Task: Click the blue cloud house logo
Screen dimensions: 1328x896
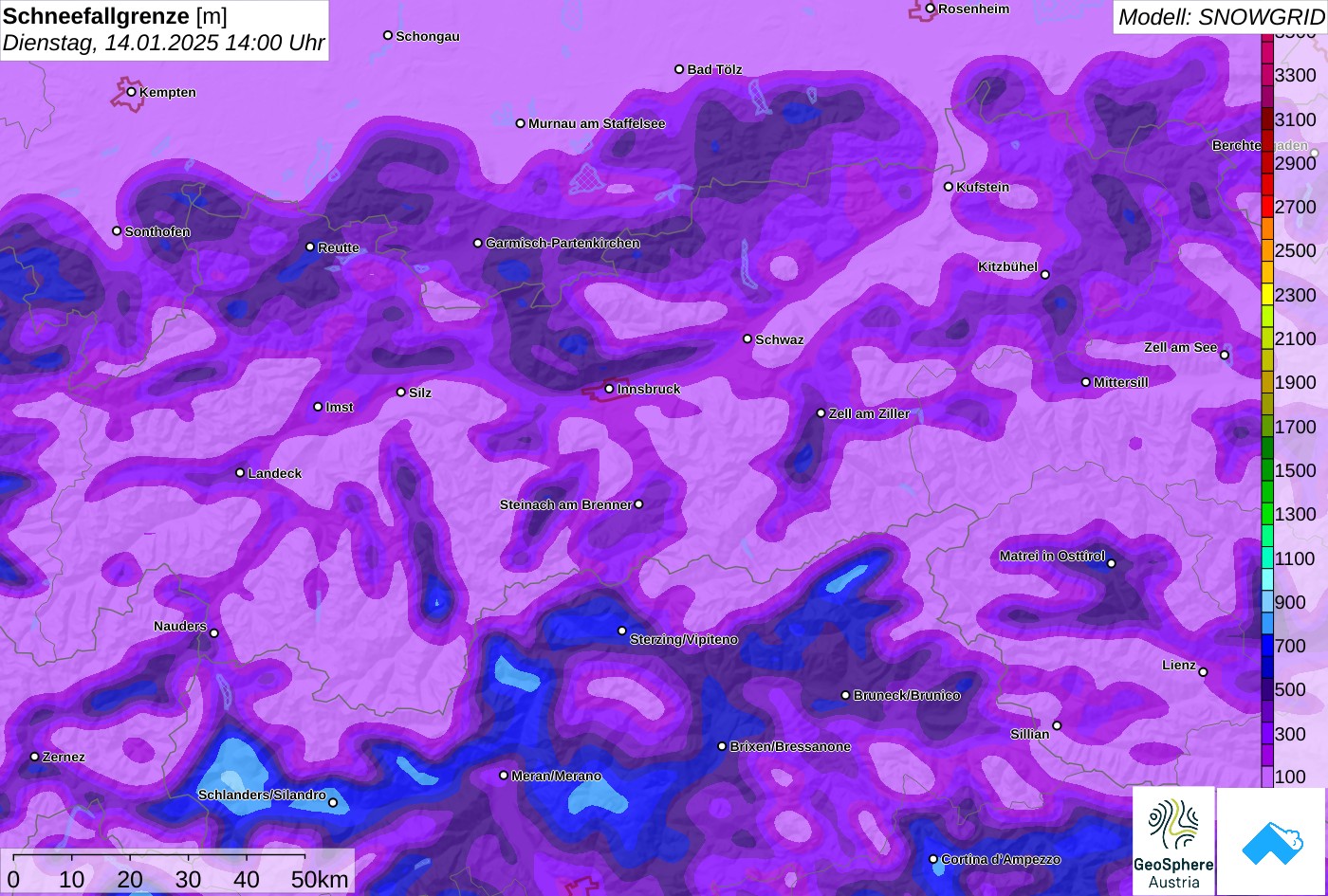Action: tap(1272, 841)
